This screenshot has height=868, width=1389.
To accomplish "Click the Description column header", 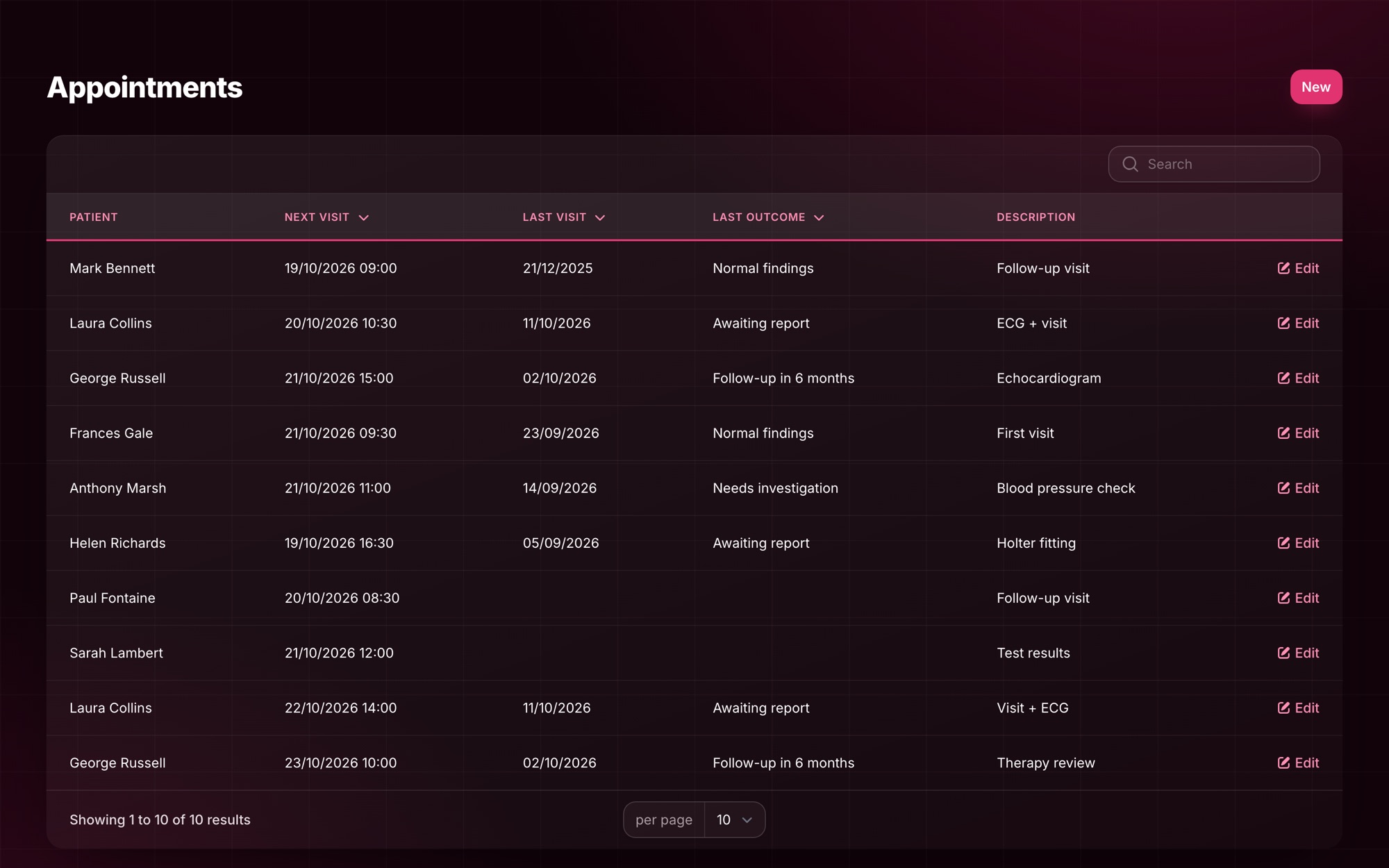I will pos(1035,217).
